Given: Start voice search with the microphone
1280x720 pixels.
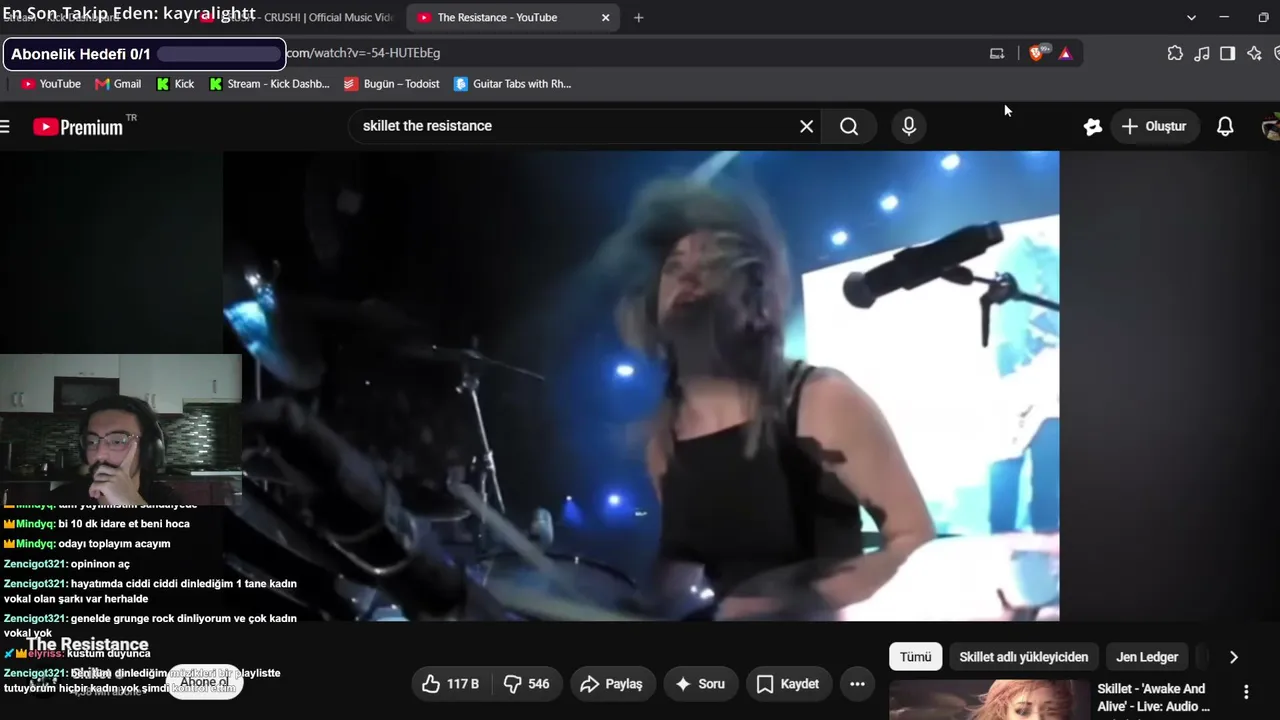Looking at the screenshot, I should coord(909,126).
